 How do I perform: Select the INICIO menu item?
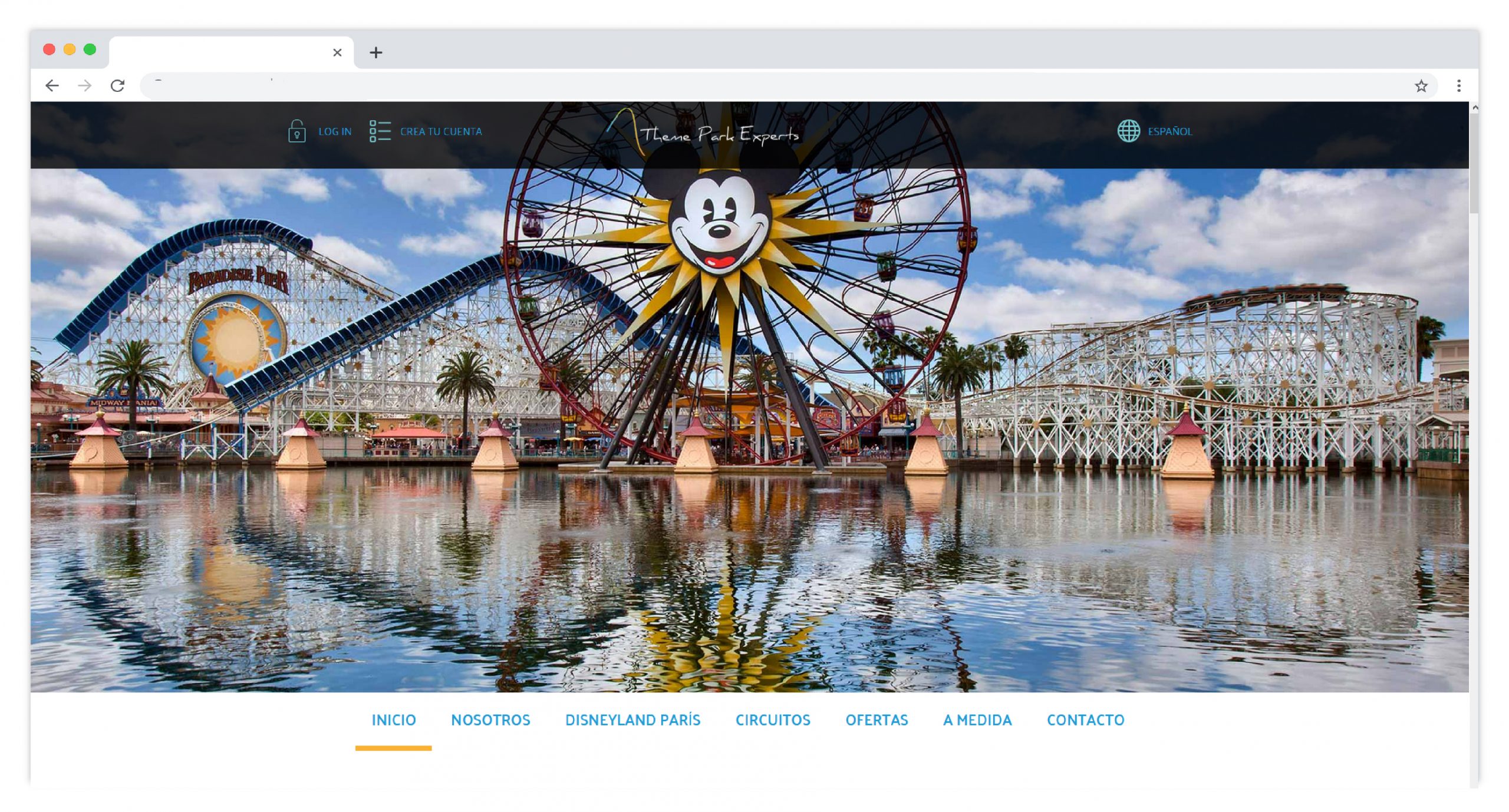[x=393, y=719]
